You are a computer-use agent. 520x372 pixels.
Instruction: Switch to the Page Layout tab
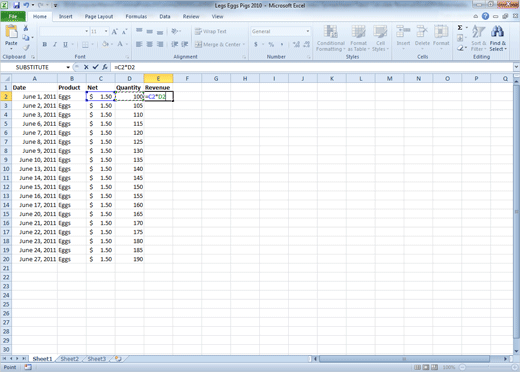(x=99, y=16)
